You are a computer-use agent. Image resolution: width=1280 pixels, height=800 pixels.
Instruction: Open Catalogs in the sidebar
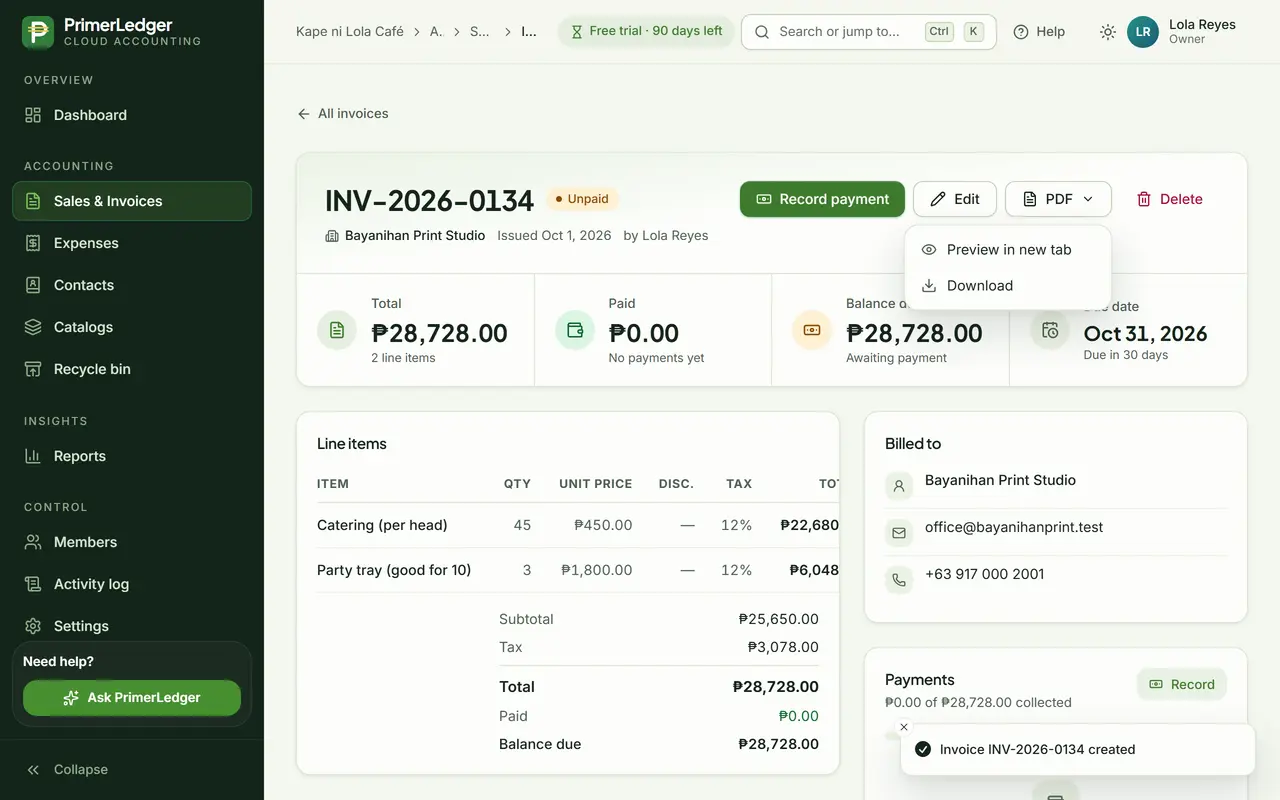[x=132, y=327]
